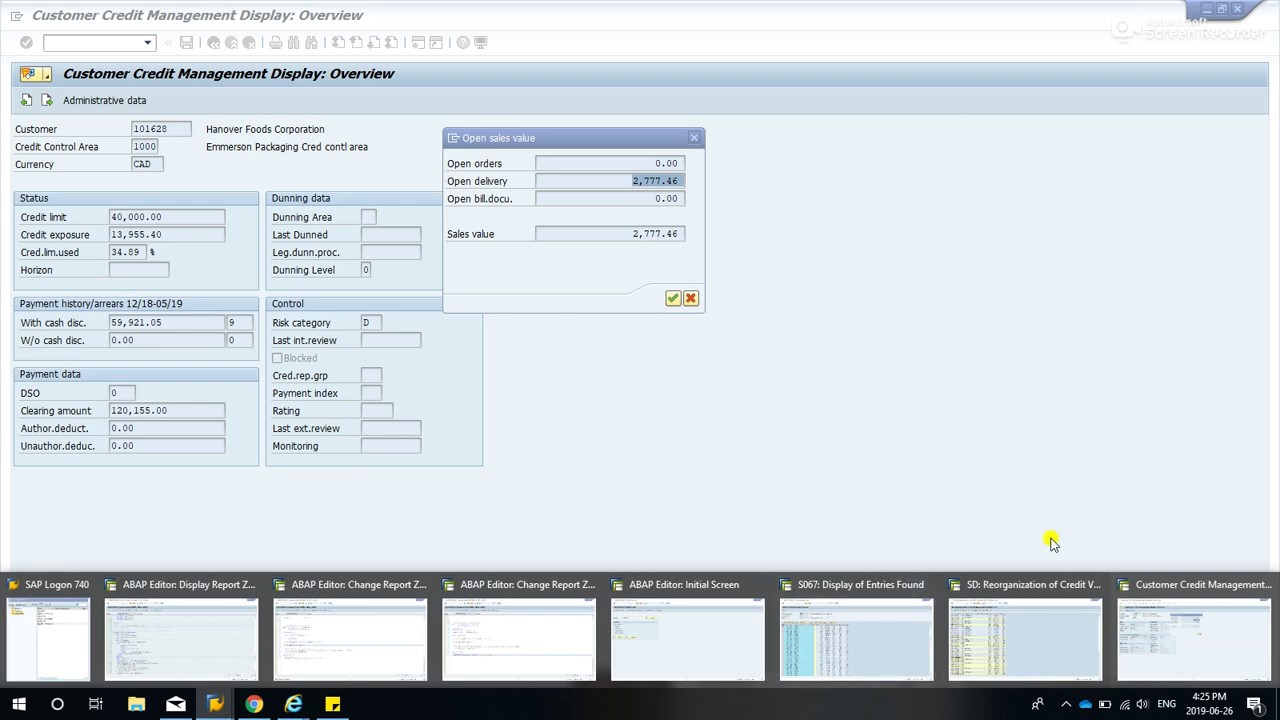Viewport: 1280px width, 720px height.
Task: Click the Previous Page toolbar icon
Action: pos(356,42)
